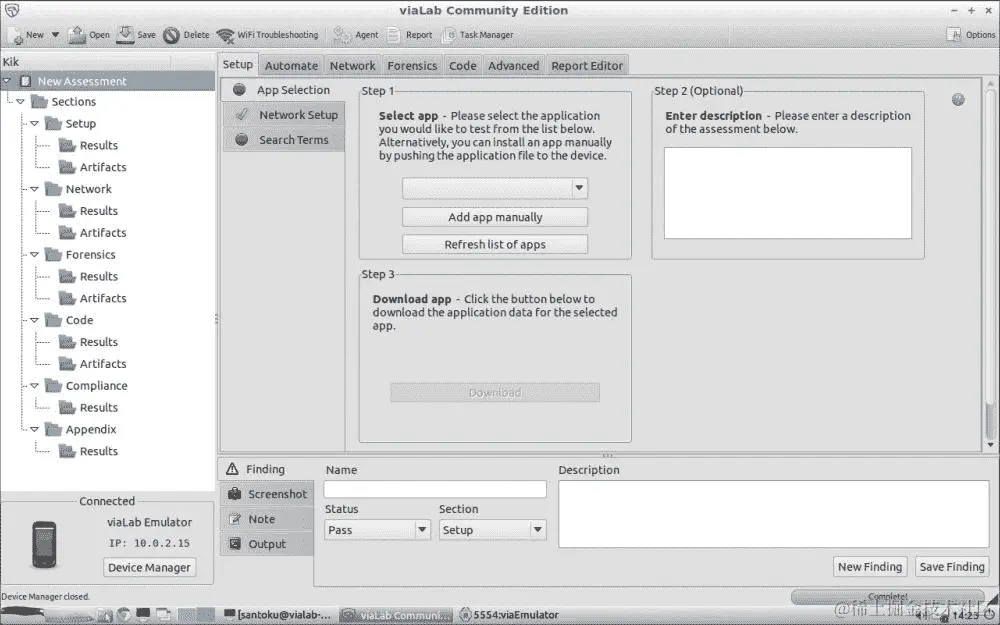The height and width of the screenshot is (625, 1000).
Task: Collapse the Network folder in tree
Action: coord(34,189)
